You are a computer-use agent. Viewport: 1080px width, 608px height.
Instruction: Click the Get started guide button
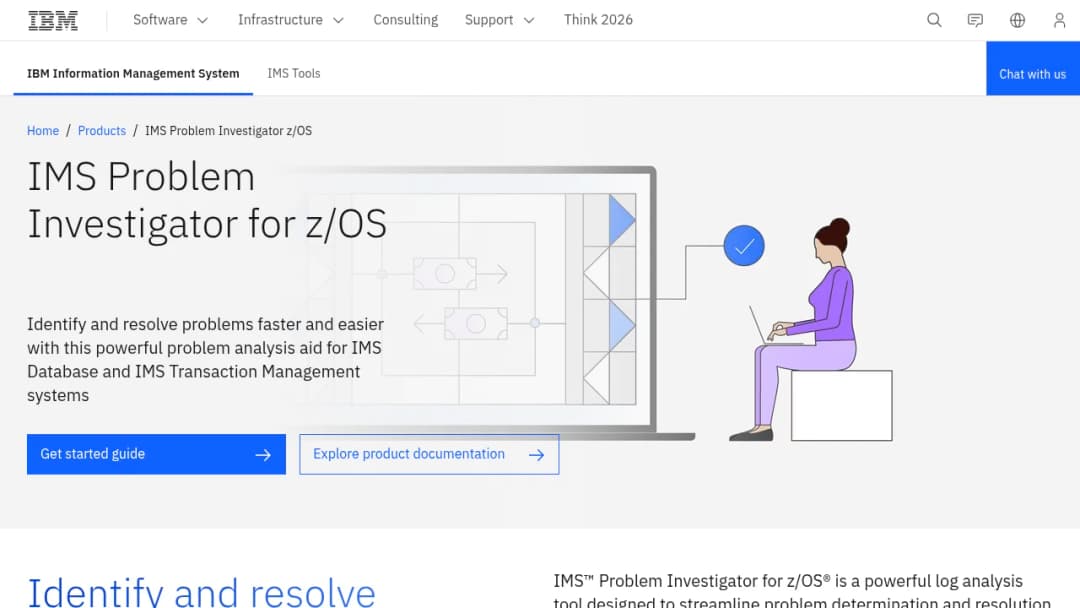[x=156, y=454]
